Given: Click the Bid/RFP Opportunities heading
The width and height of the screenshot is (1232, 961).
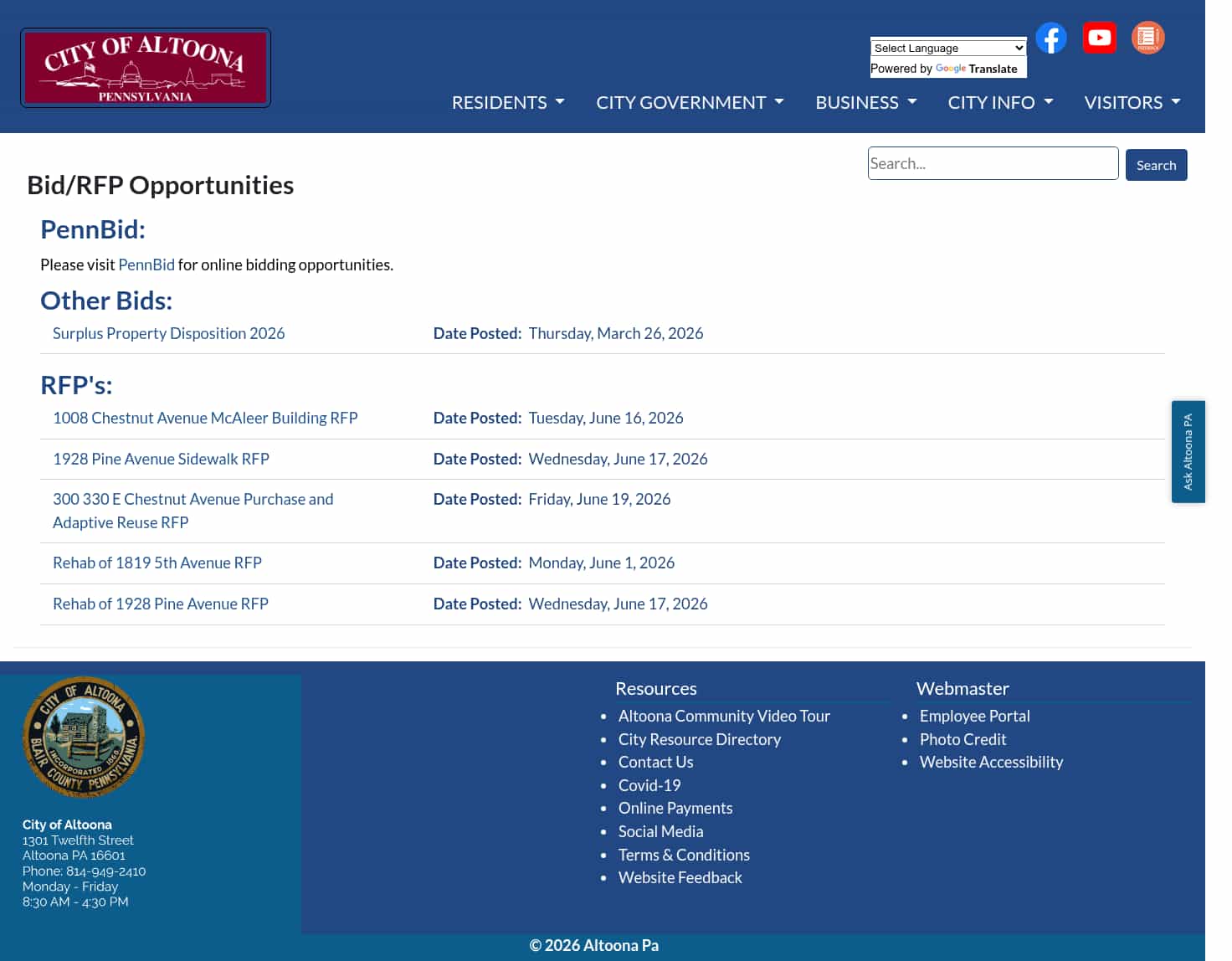Looking at the screenshot, I should (x=161, y=185).
